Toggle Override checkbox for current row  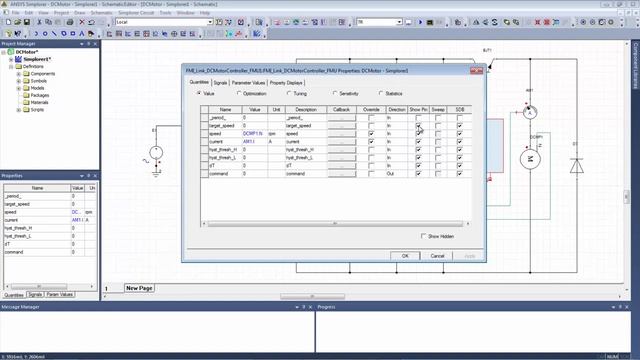pyautogui.click(x=371, y=142)
